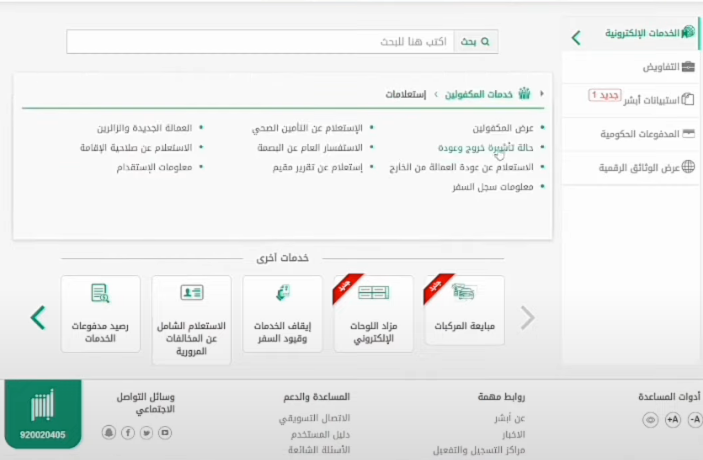Click خدمات المكفولين breadcrumb link
Viewport: 703px width, 460px height.
478,94
